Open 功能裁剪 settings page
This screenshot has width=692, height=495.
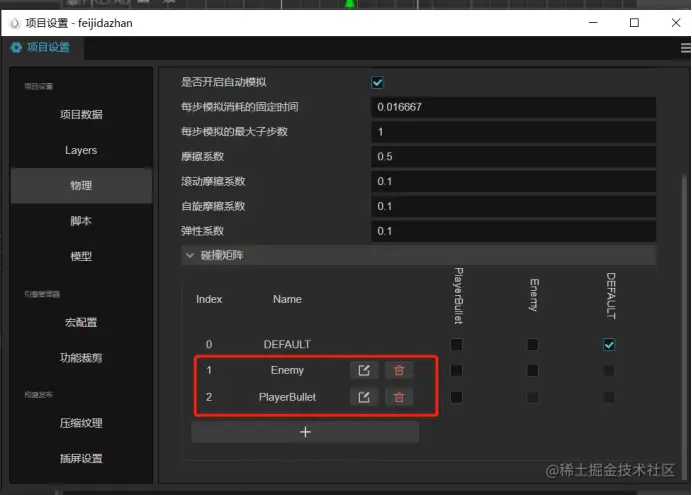coord(81,358)
